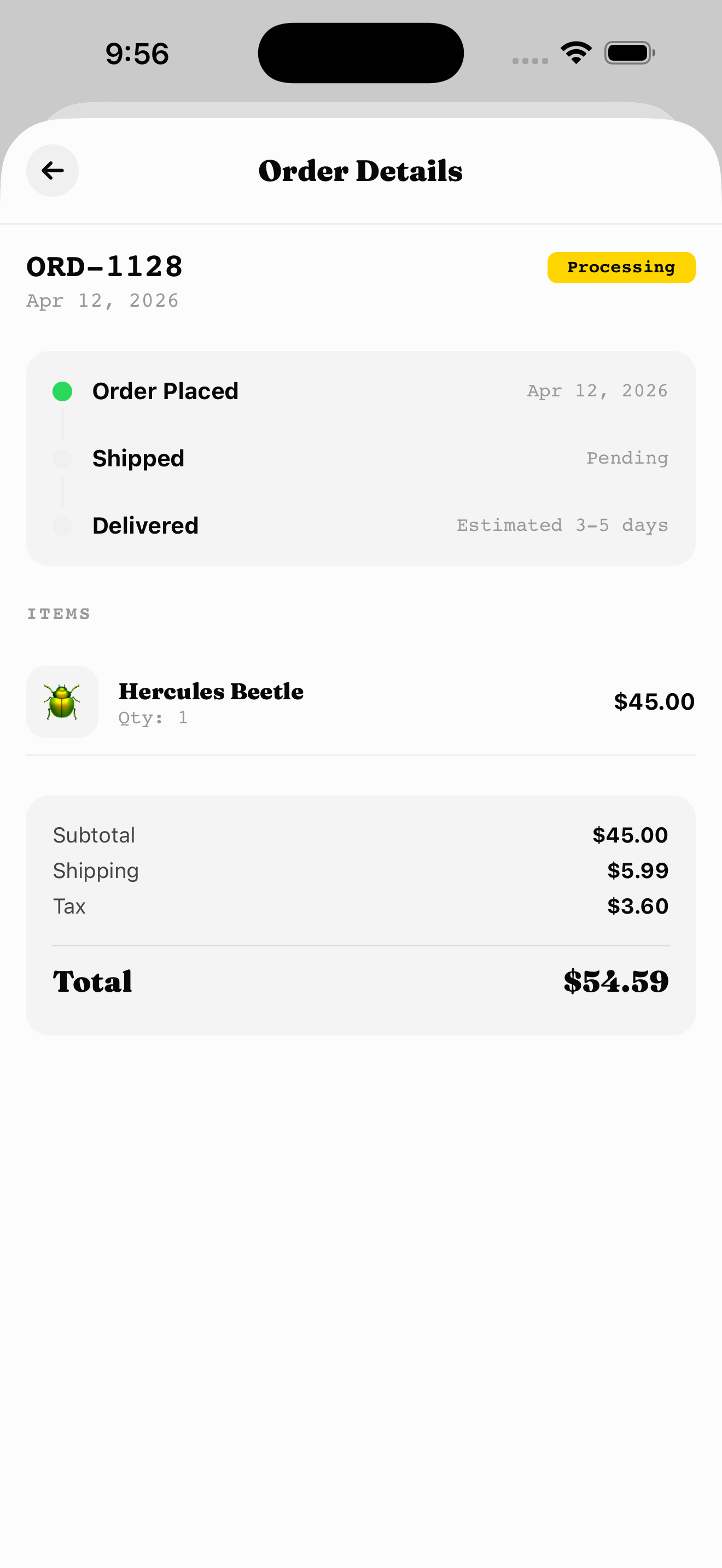Screen dimensions: 722x1568
Task: Tap the gray Shipped status dot
Action: point(63,458)
